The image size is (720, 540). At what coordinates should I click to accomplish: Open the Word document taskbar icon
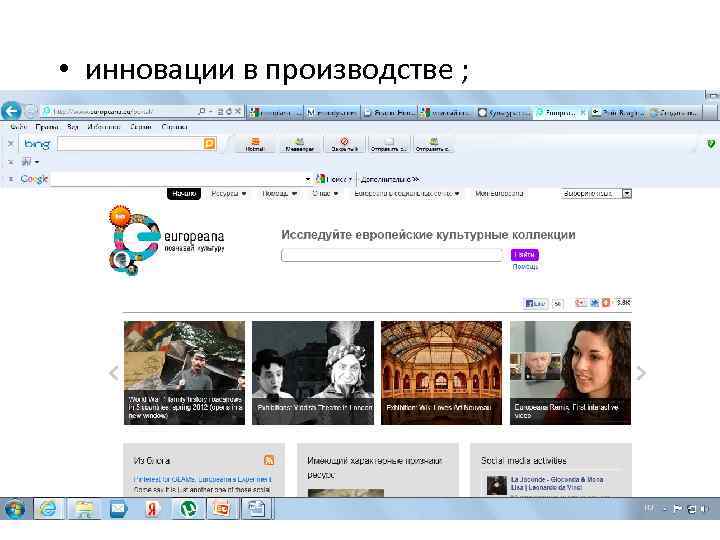click(x=256, y=509)
